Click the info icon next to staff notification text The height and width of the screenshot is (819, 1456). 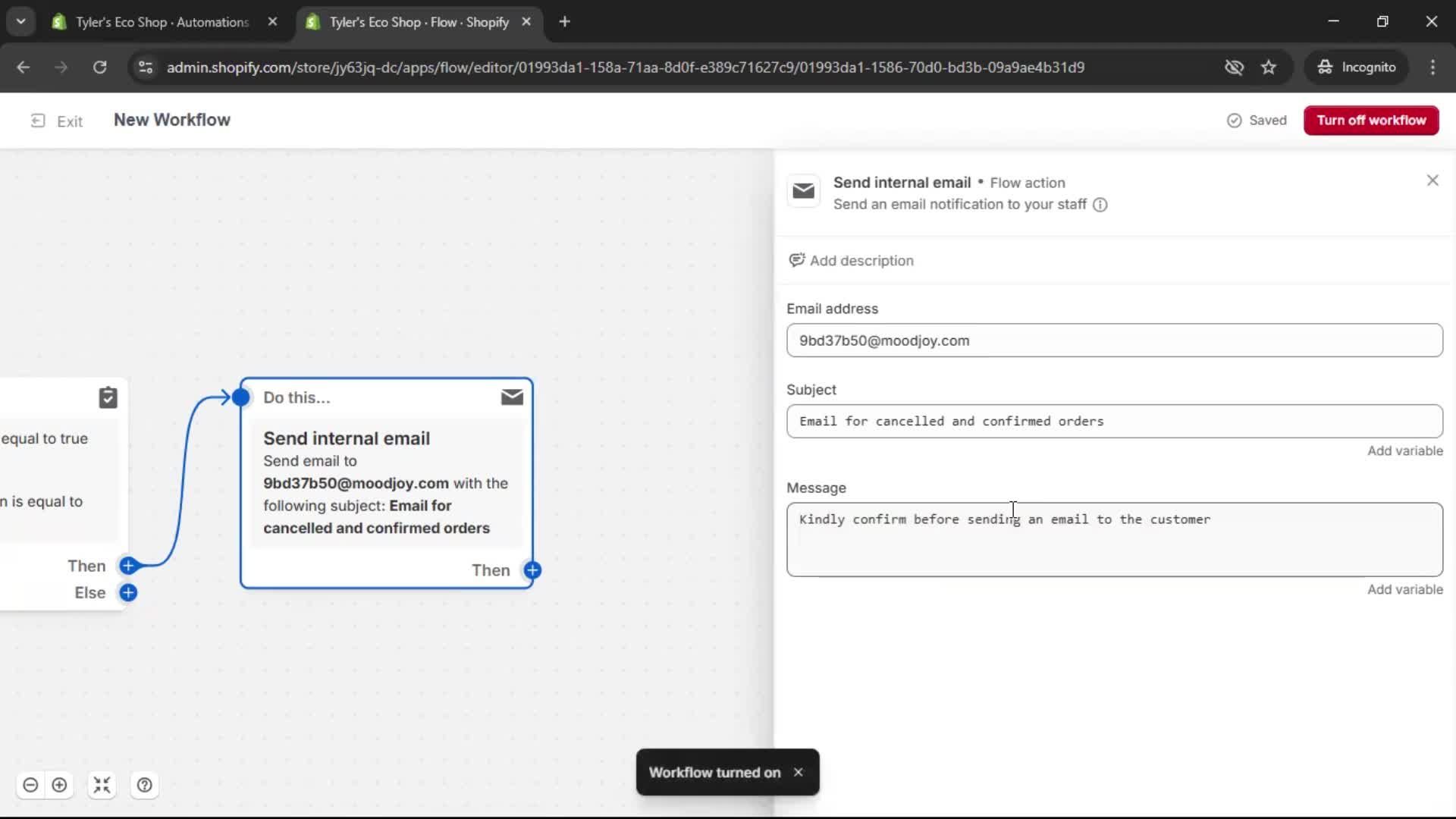click(1100, 205)
